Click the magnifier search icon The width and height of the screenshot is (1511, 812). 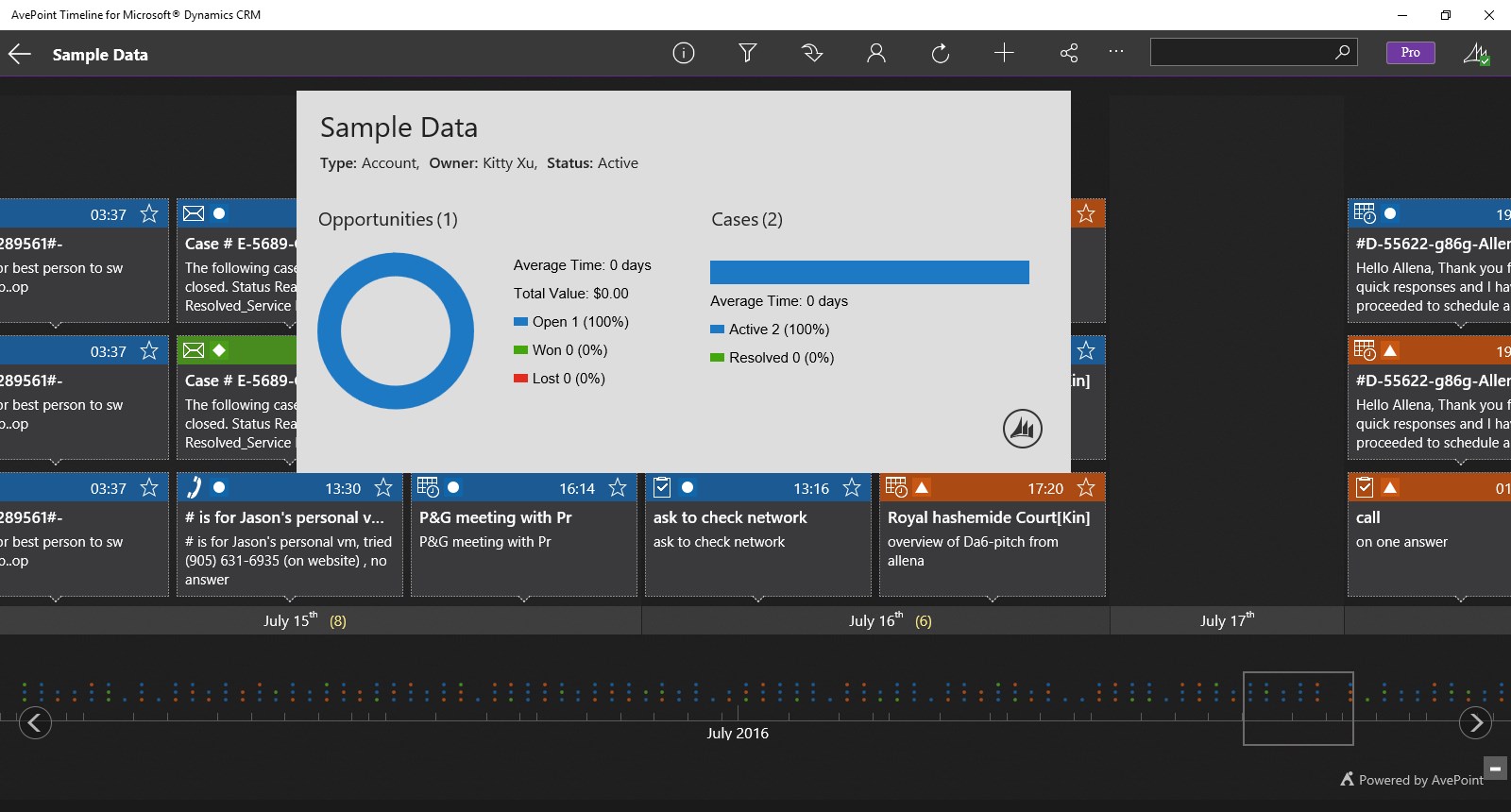pos(1342,52)
